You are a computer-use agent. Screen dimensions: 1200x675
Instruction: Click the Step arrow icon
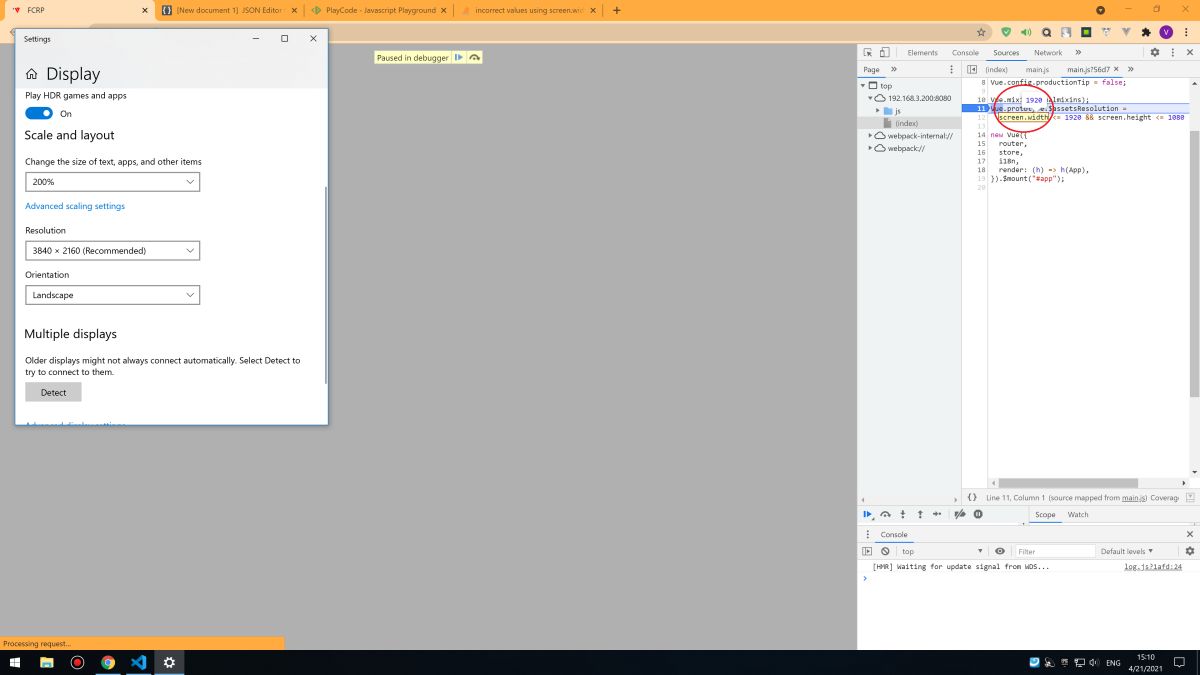pyautogui.click(x=937, y=514)
